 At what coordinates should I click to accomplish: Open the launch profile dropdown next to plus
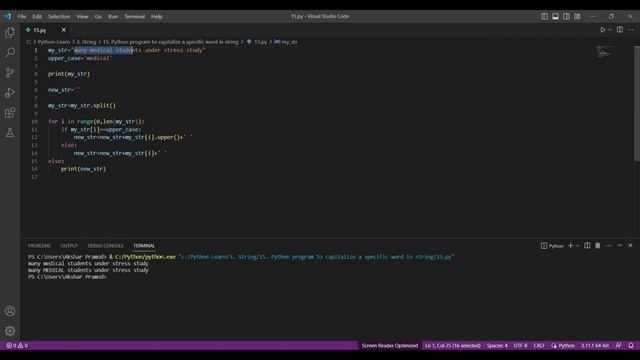click(577, 246)
